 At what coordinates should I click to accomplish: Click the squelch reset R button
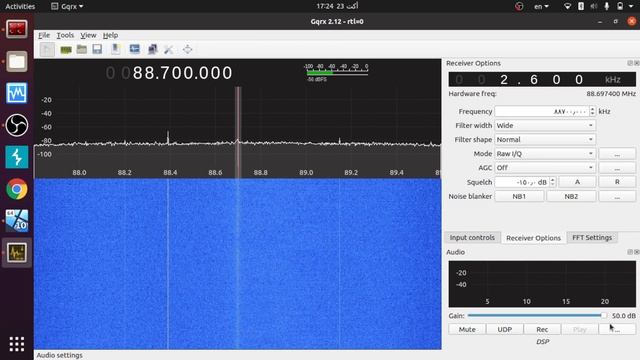617,182
